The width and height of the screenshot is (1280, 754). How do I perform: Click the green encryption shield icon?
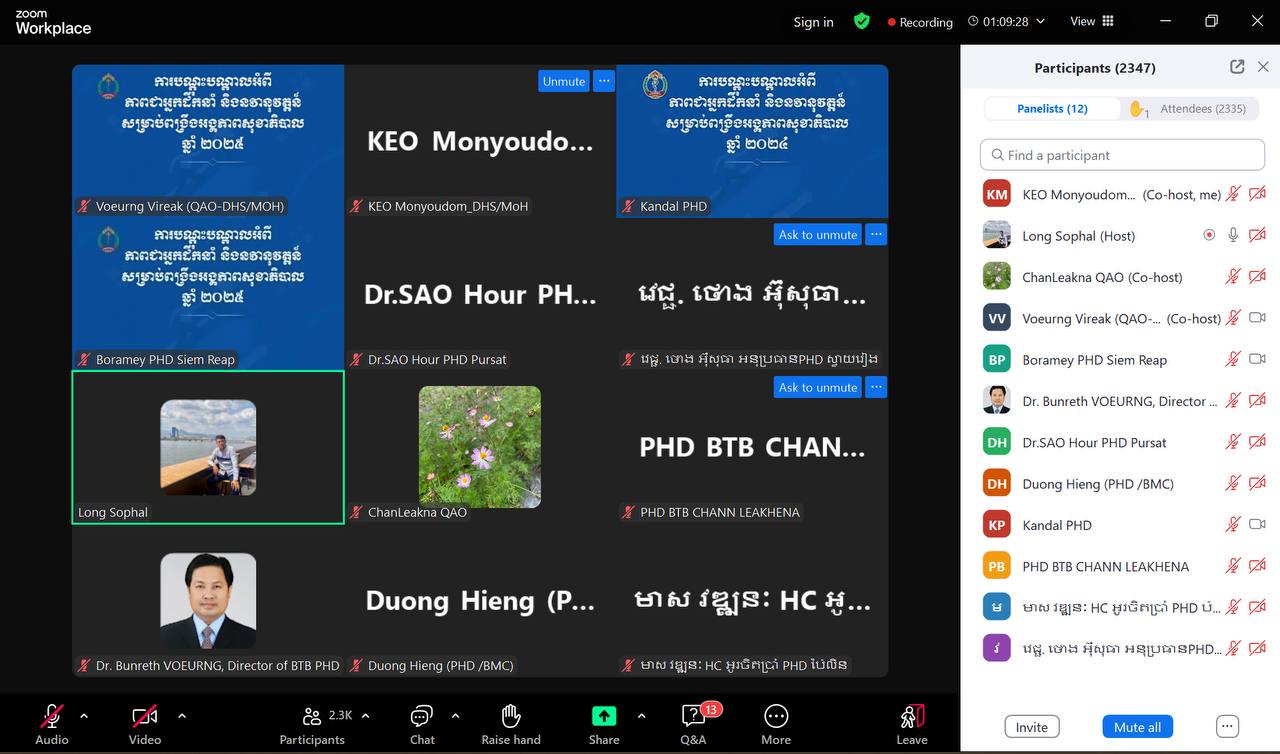tap(861, 21)
